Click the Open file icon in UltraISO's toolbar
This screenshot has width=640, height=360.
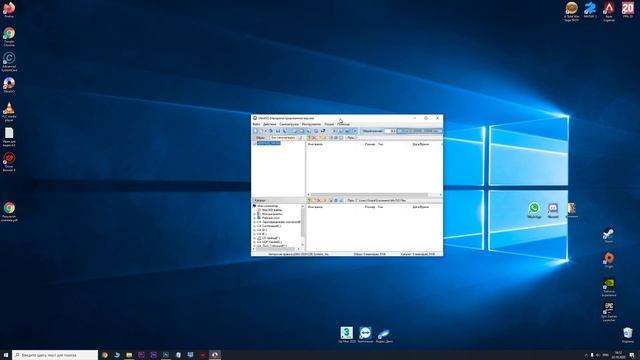(x=261, y=131)
